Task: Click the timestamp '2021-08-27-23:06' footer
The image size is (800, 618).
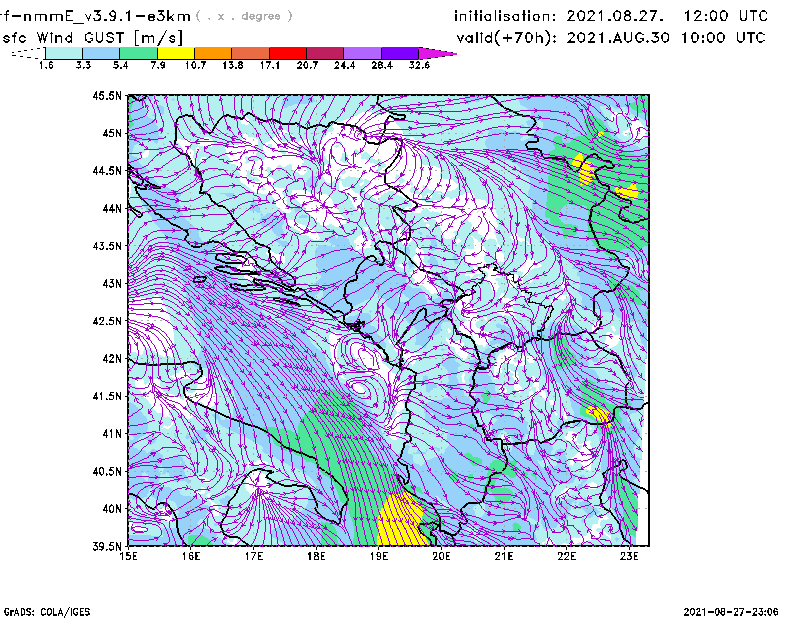Action: click(731, 612)
